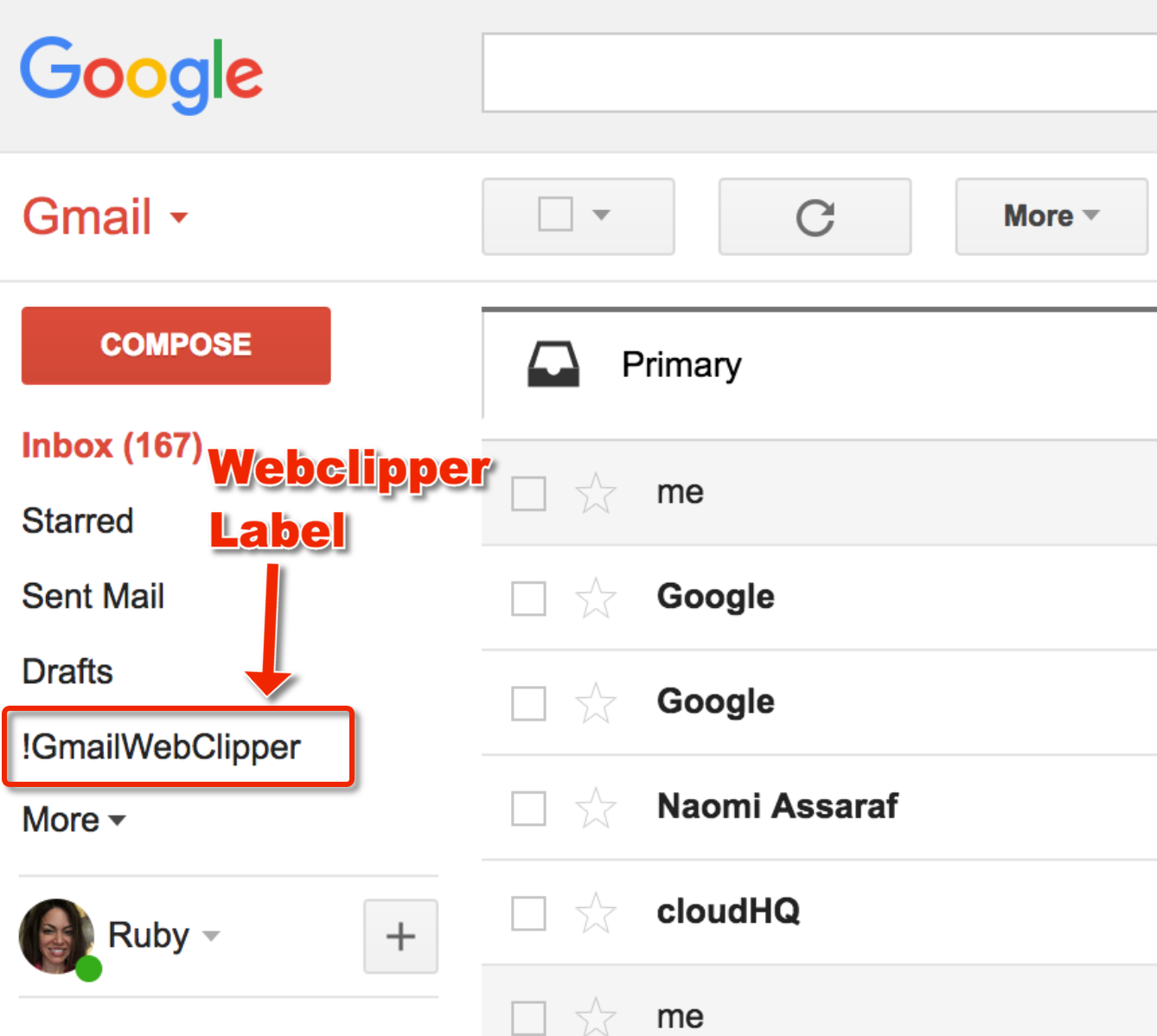The height and width of the screenshot is (1036, 1157).
Task: Star the email from Naomi Assaraf
Action: (x=595, y=809)
